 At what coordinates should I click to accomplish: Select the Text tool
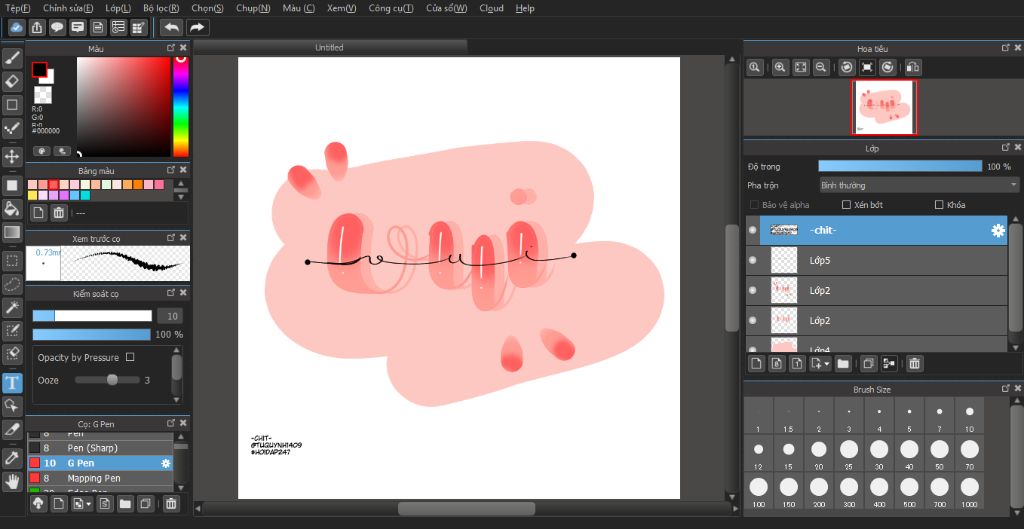click(12, 382)
